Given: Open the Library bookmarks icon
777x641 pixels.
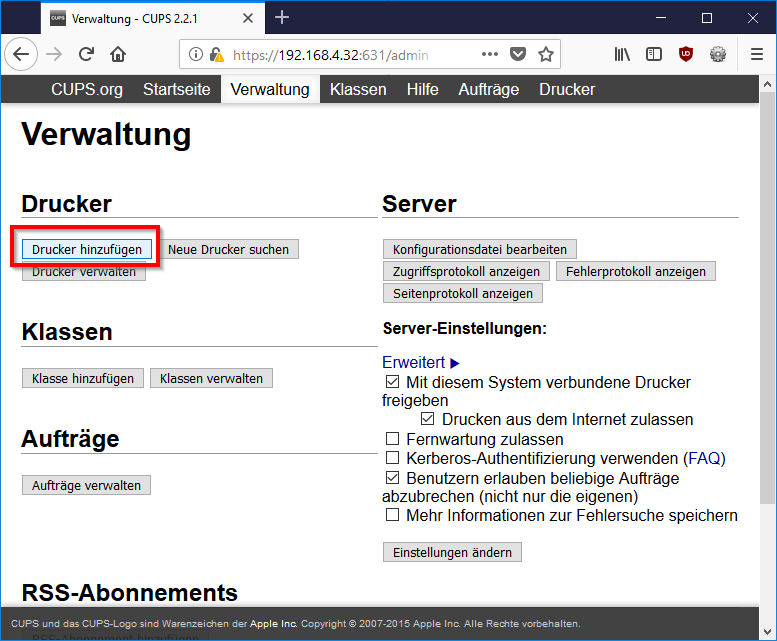Looking at the screenshot, I should [x=622, y=54].
